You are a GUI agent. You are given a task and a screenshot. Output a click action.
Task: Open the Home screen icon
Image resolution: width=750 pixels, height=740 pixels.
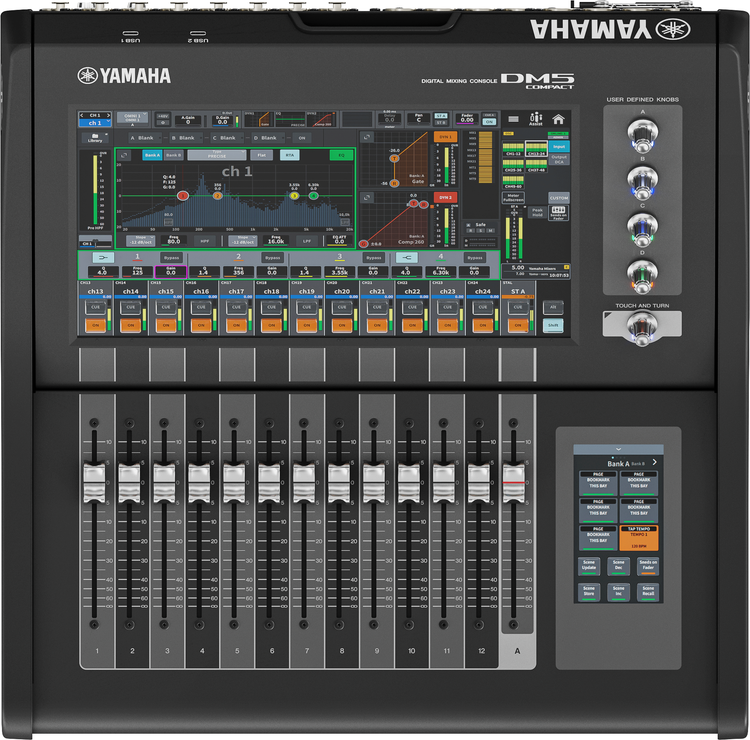(558, 119)
